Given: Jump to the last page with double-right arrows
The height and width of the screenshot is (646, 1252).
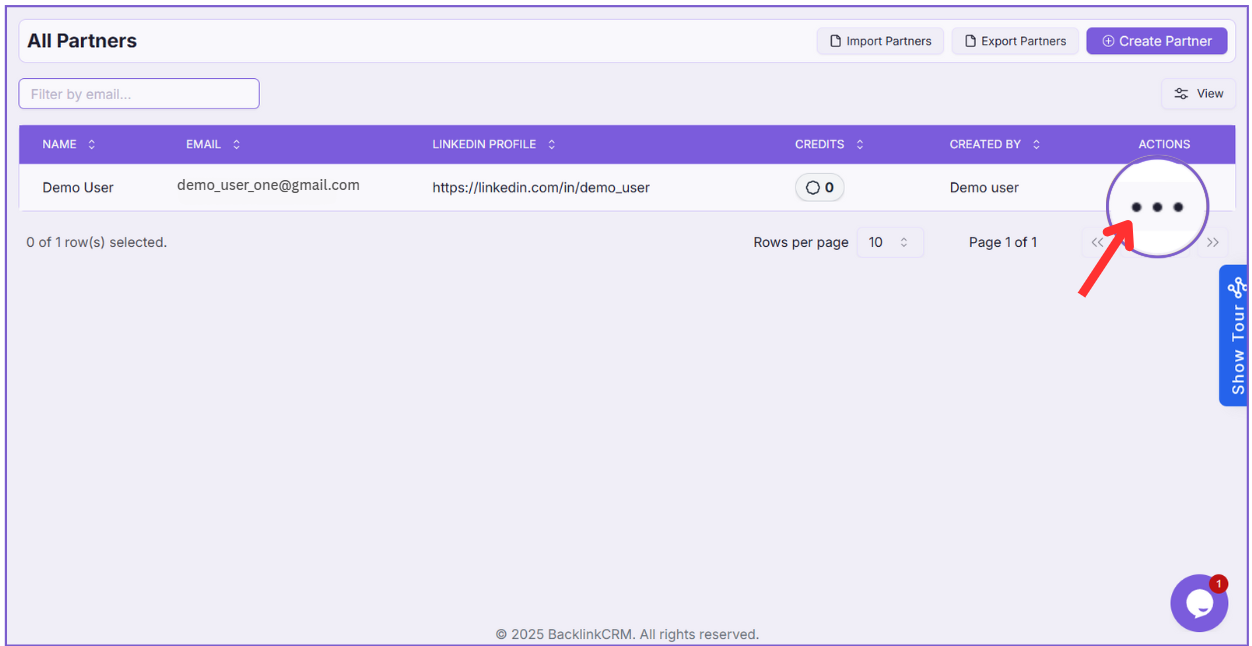Looking at the screenshot, I should coord(1213,242).
